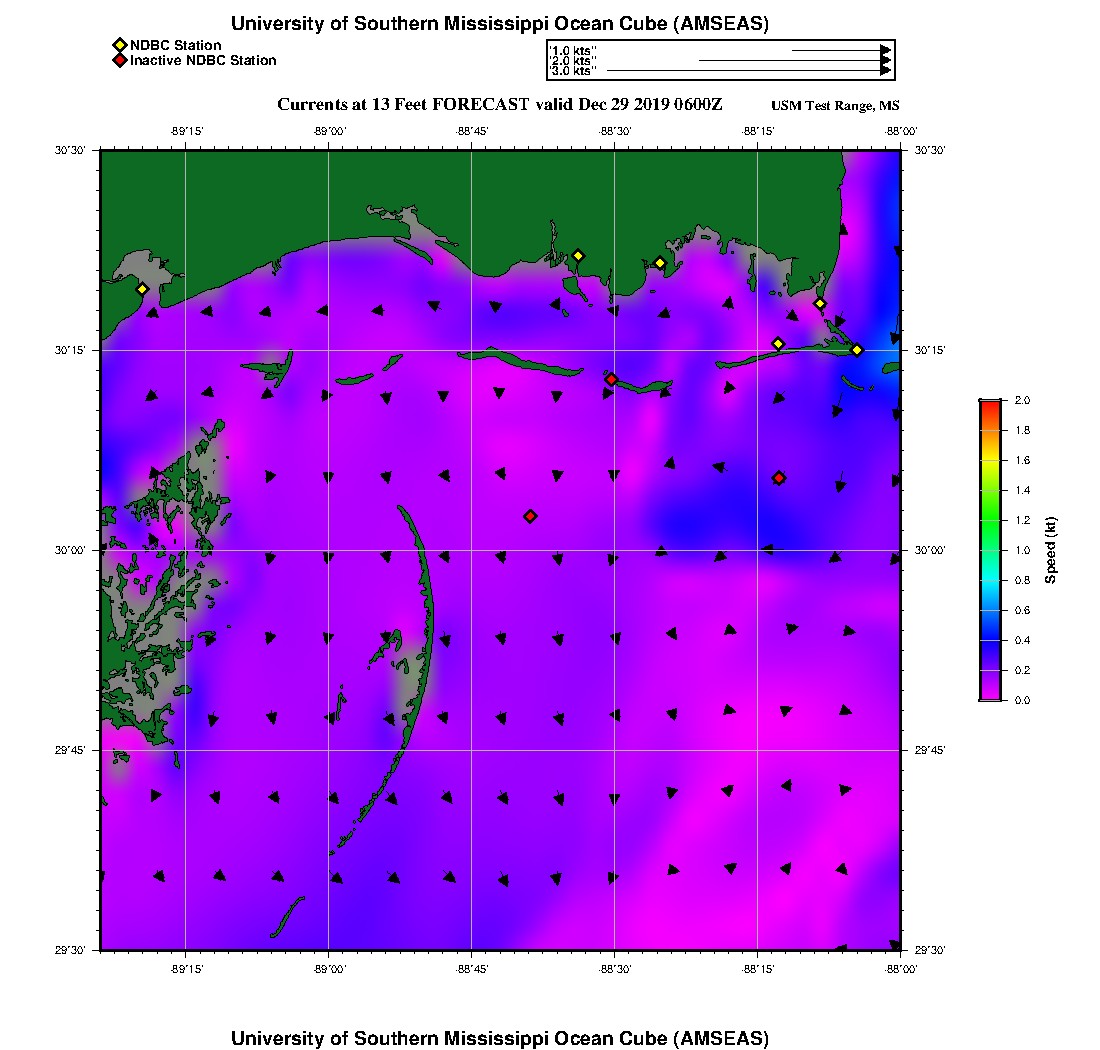
Task: Click the 1.0 kts arrow in scale legend
Action: pyautogui.click(x=840, y=49)
